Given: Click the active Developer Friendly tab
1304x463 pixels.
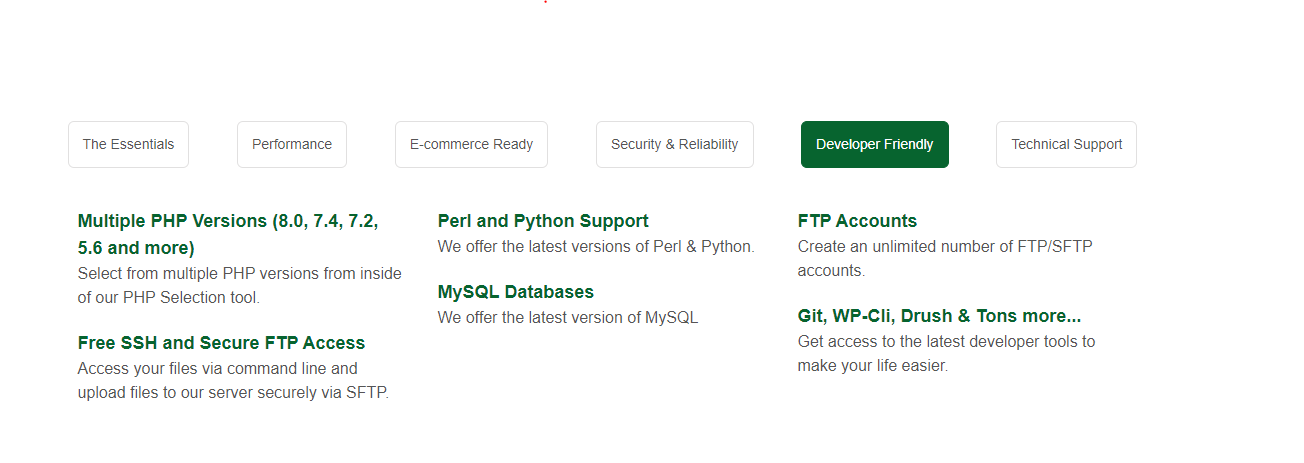Looking at the screenshot, I should [x=874, y=144].
